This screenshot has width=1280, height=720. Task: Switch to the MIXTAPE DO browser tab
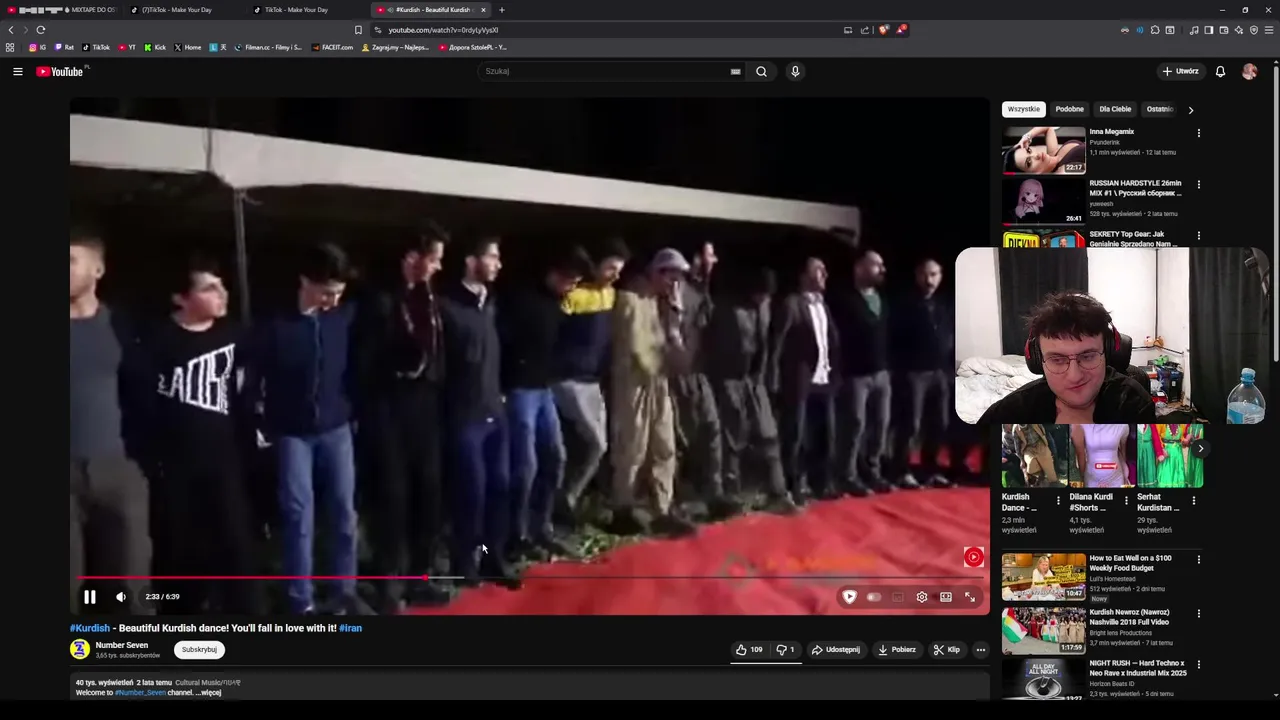(63, 10)
